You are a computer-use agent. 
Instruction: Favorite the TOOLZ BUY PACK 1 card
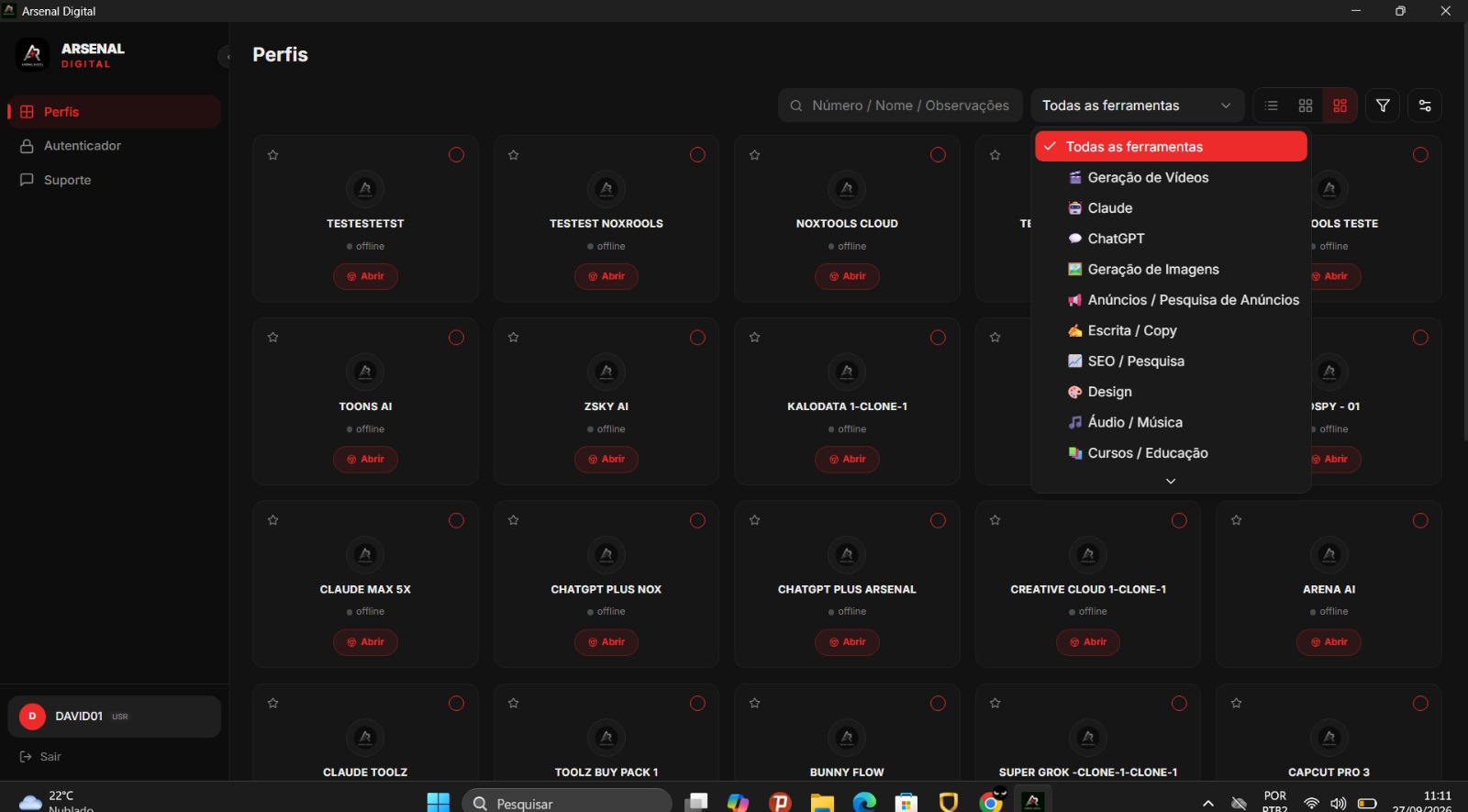514,703
